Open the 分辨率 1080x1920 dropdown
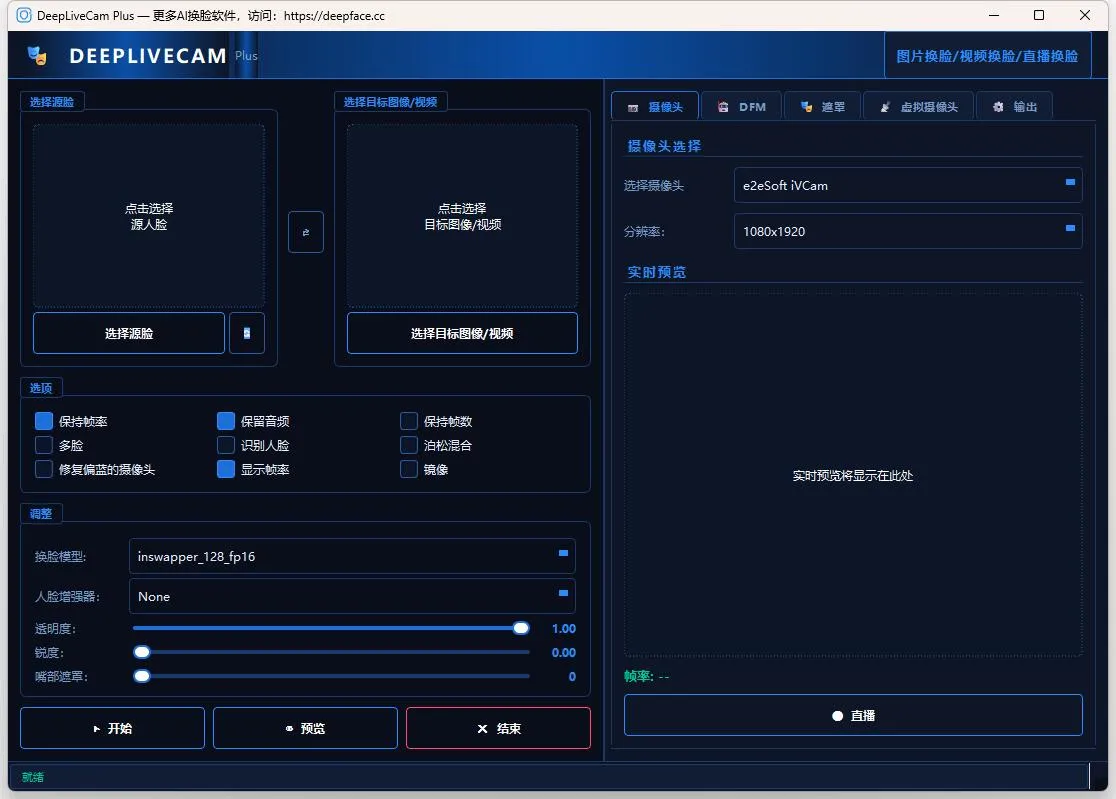This screenshot has height=799, width=1116. click(908, 231)
